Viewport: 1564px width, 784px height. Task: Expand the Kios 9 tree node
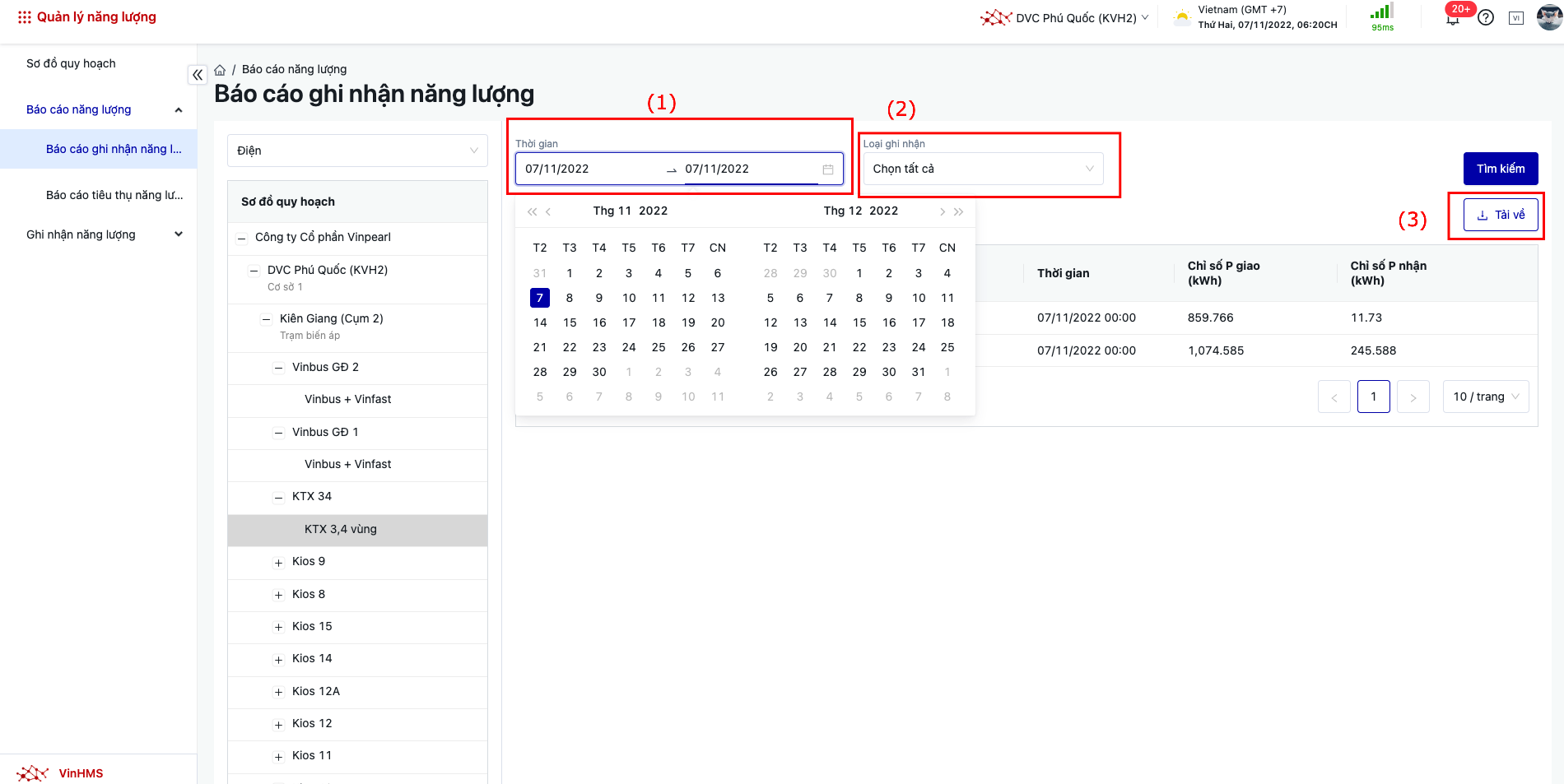278,563
